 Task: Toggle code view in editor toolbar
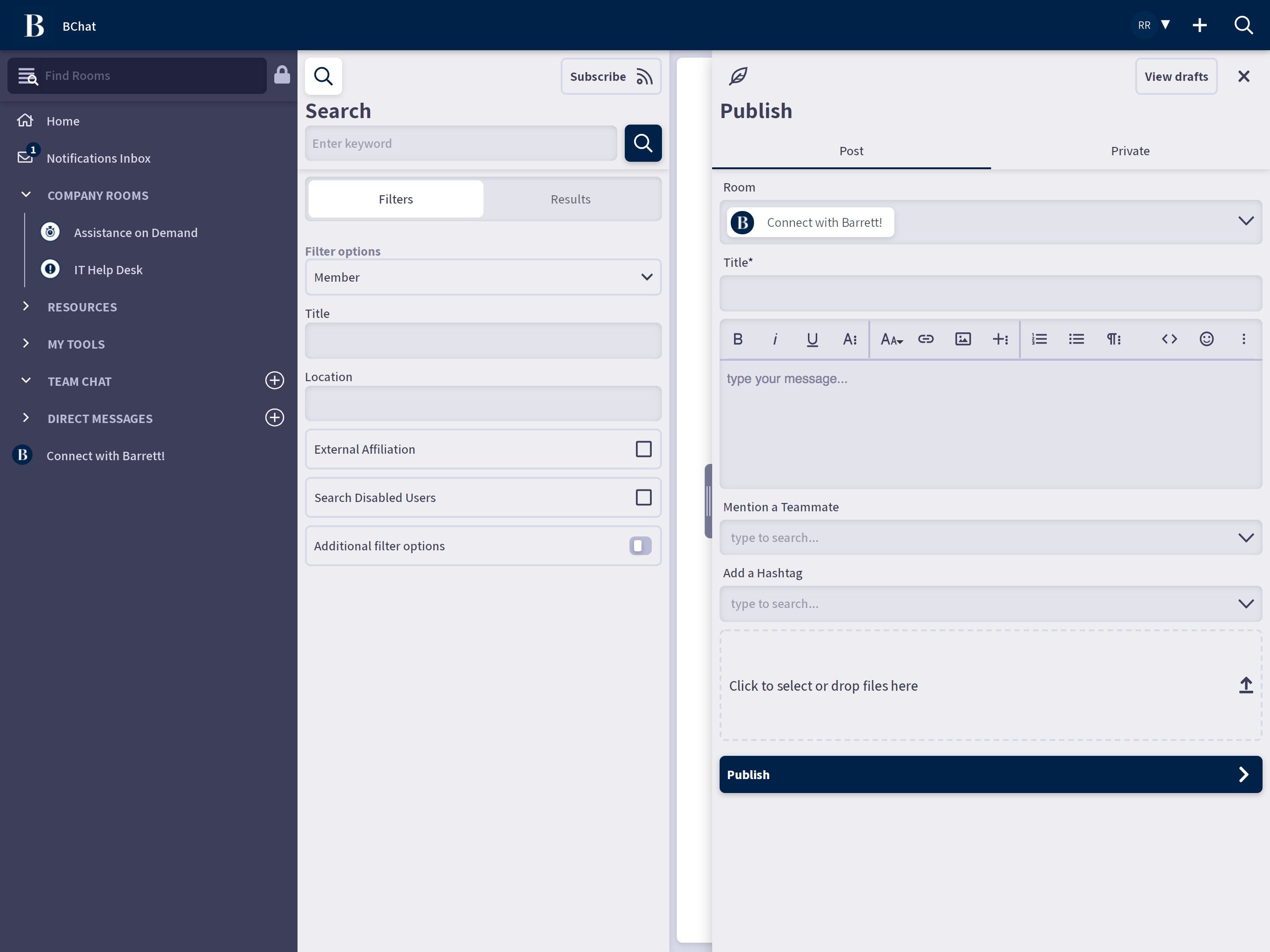pyautogui.click(x=1169, y=339)
